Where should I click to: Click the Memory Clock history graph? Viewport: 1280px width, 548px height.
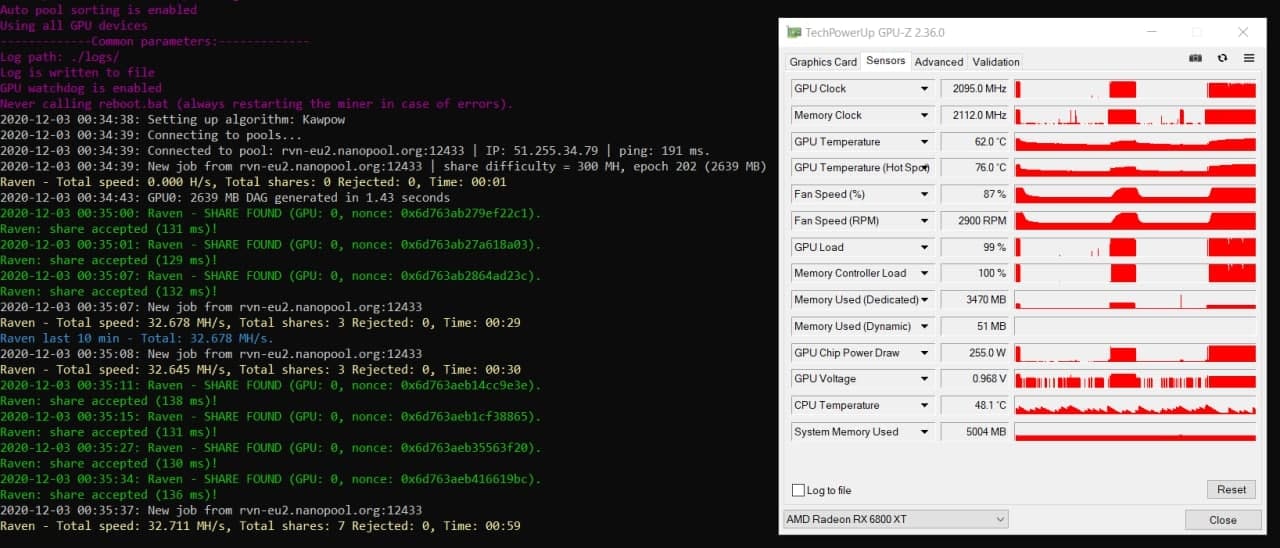tap(1135, 115)
